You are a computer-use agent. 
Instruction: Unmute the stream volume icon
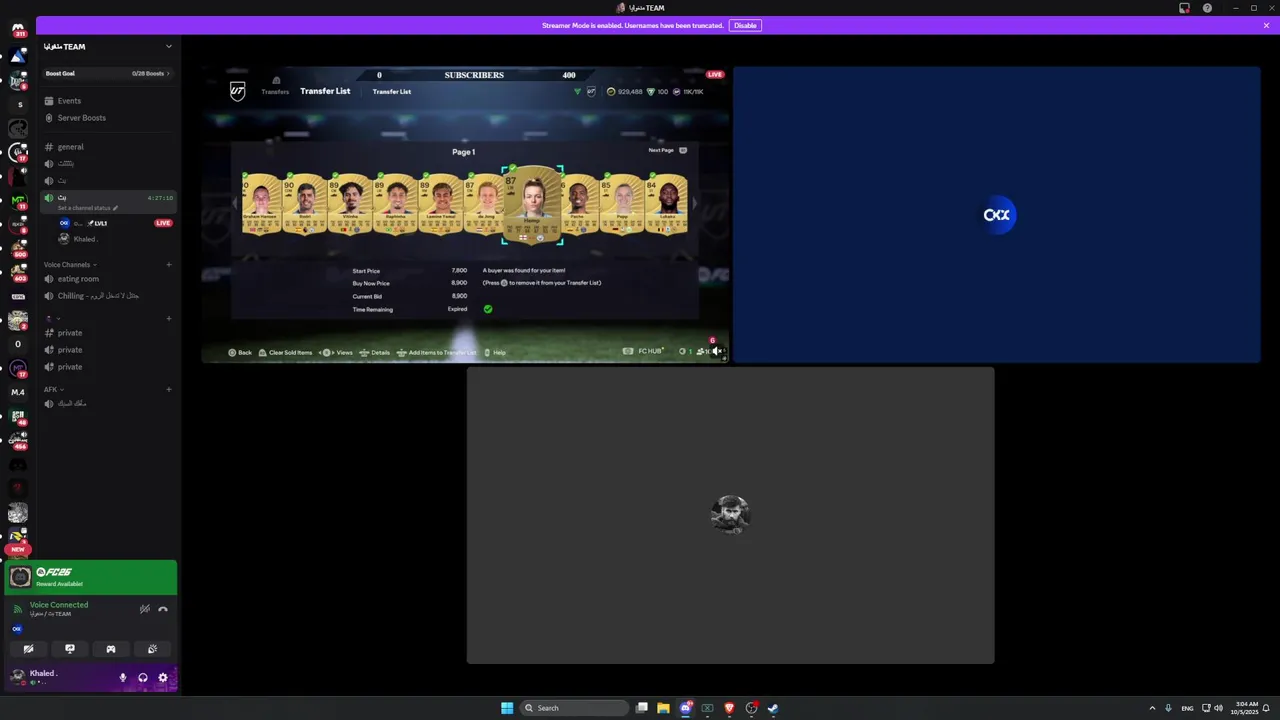(716, 351)
